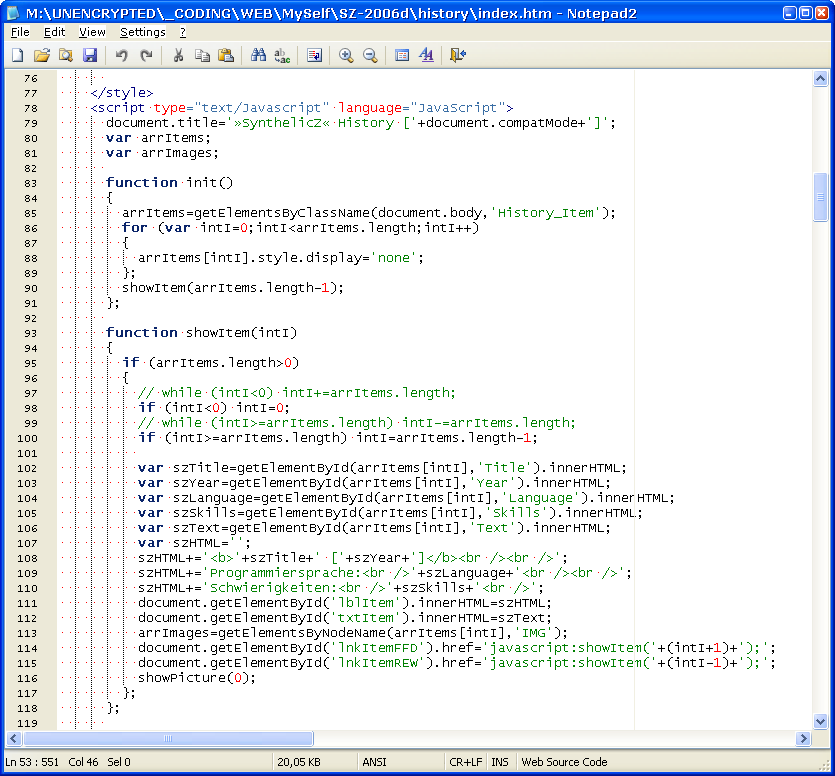Toggle word wrap from the toolbar
Image resolution: width=835 pixels, height=776 pixels.
pos(314,55)
